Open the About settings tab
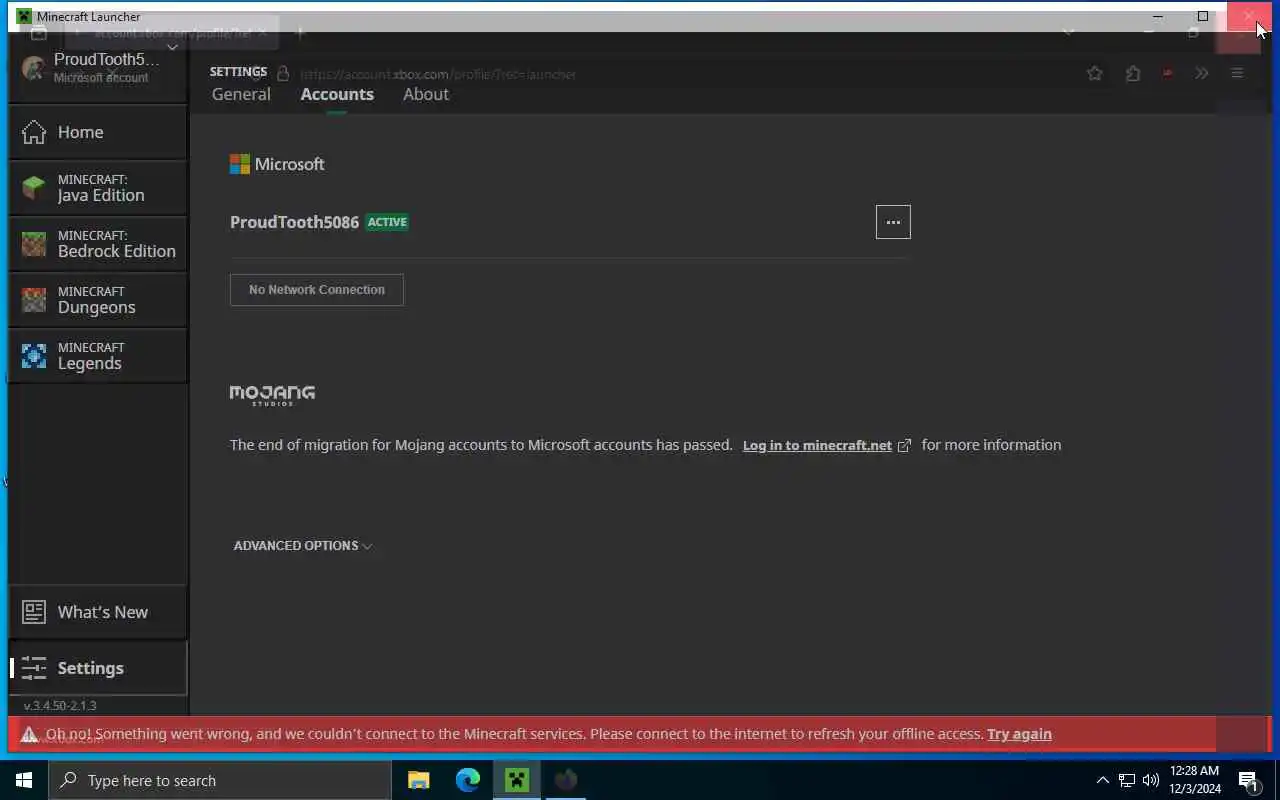This screenshot has height=800, width=1280. coord(426,94)
